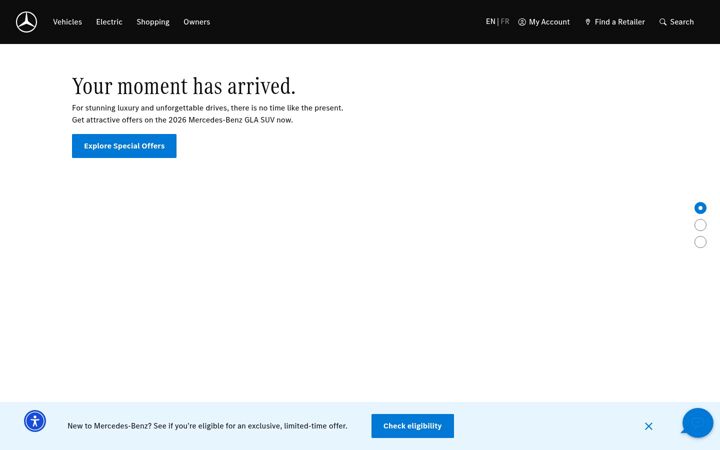Open Search text link
This screenshot has width=720, height=450.
[682, 22]
